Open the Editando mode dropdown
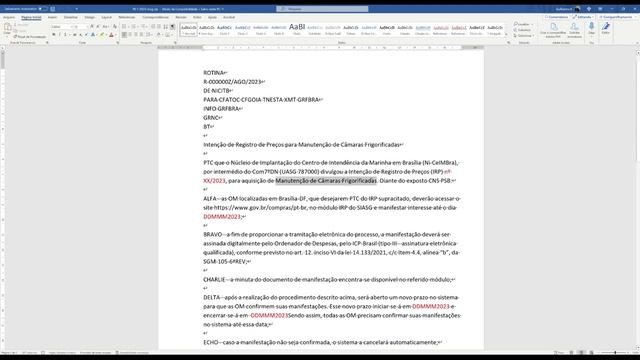The image size is (640, 360). 583,17
